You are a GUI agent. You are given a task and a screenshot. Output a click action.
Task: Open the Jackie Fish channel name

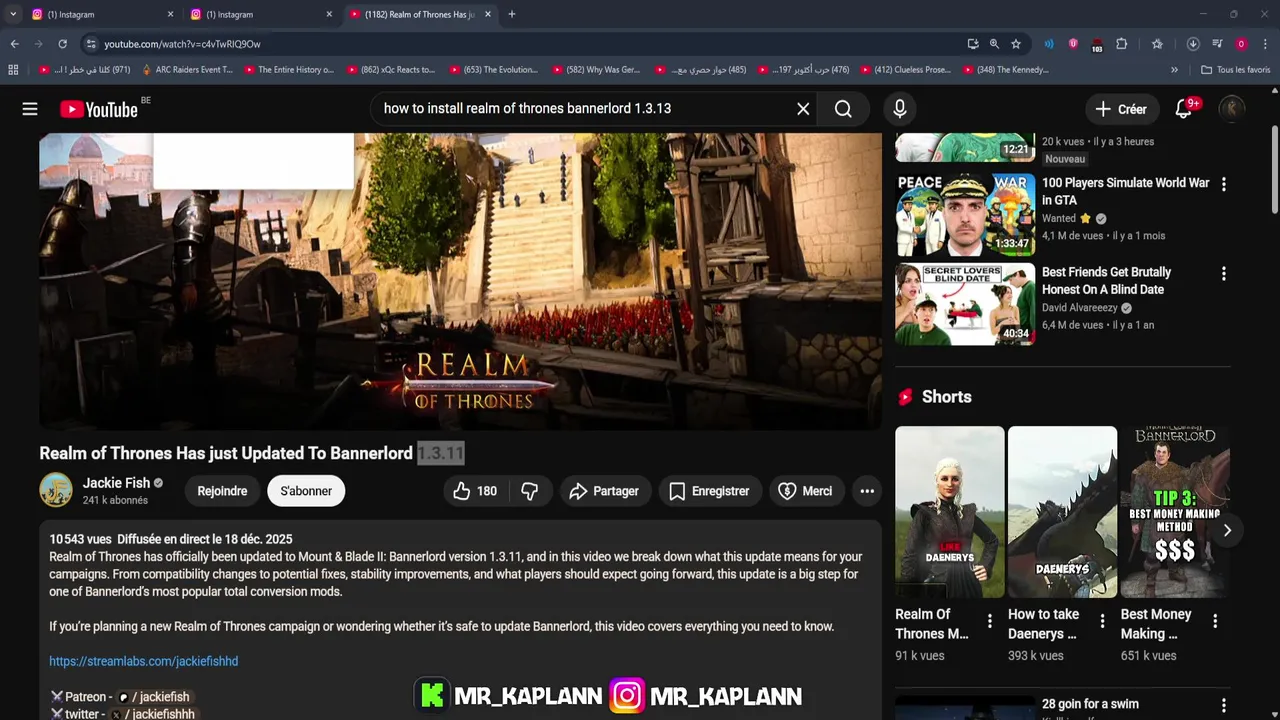(x=116, y=483)
